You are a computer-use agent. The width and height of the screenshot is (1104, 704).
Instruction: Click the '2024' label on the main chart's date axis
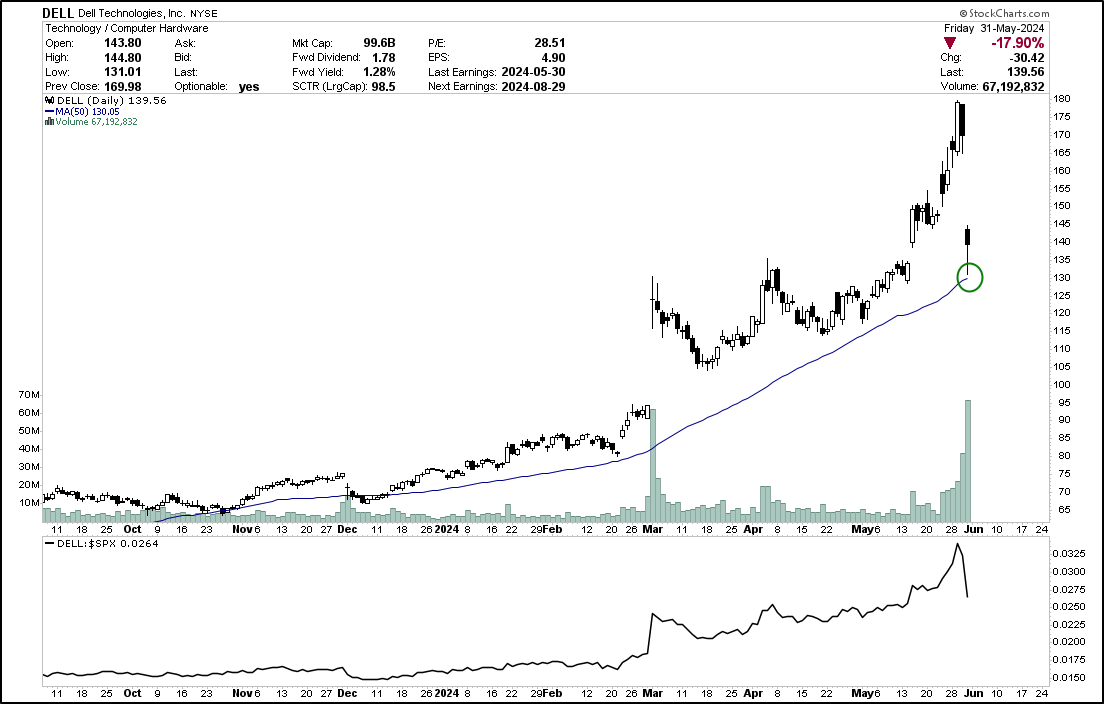446,529
